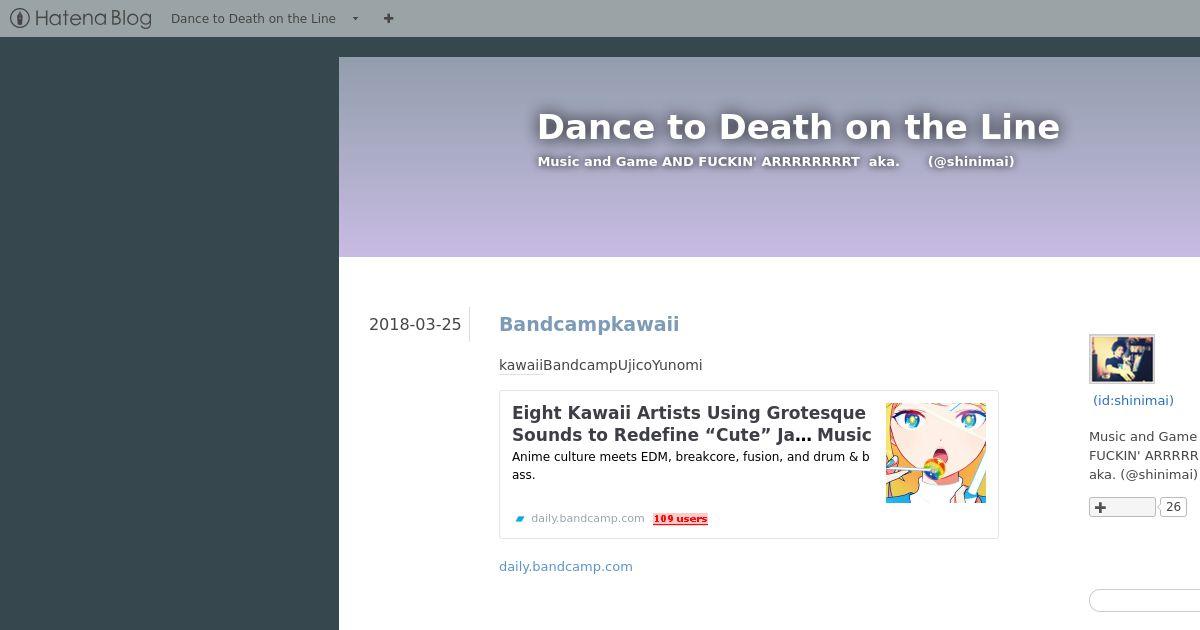The width and height of the screenshot is (1200, 630).
Task: Open the 'Bandcampkawaii' post title
Action: (589, 324)
